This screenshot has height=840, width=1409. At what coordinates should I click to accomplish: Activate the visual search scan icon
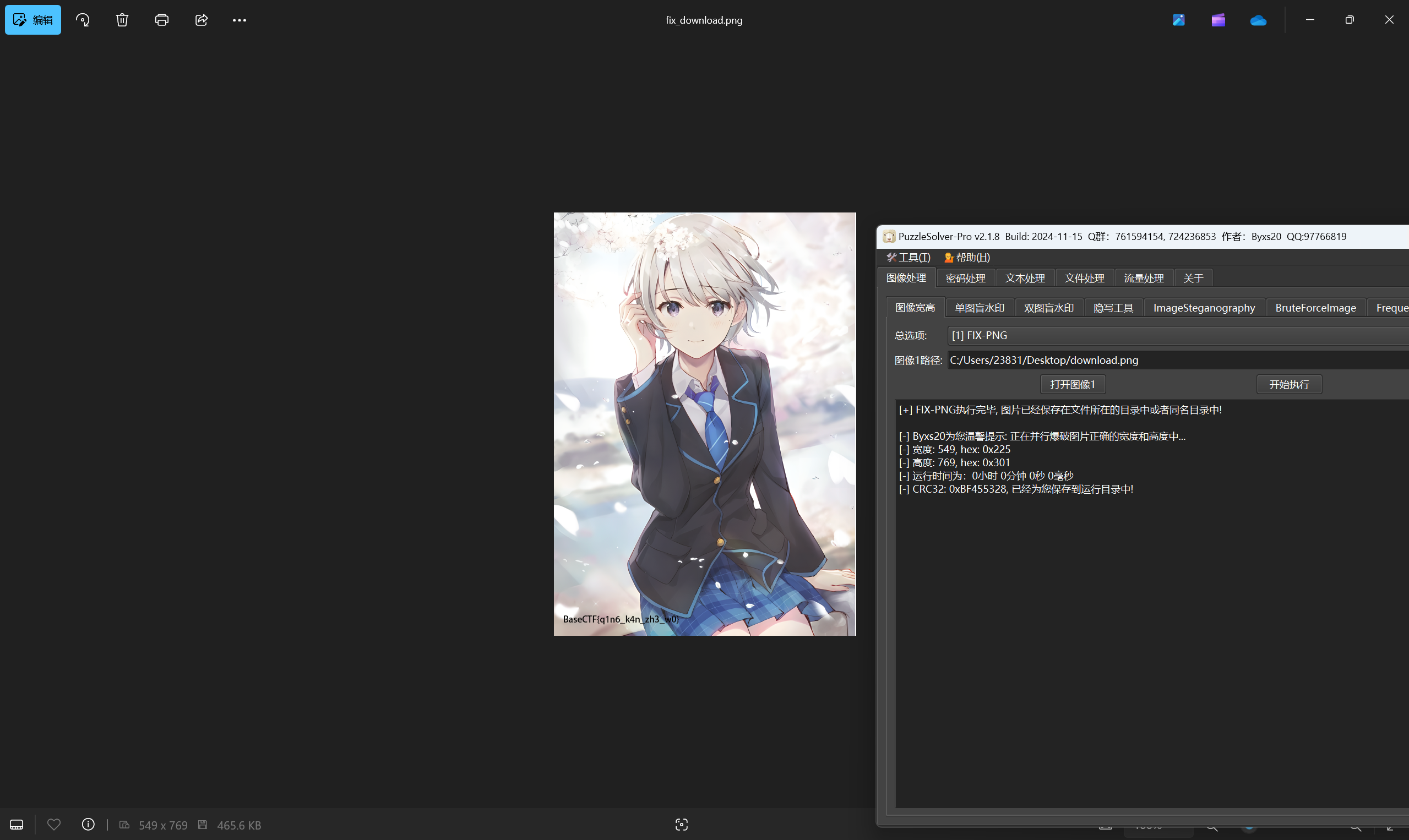[x=682, y=825]
